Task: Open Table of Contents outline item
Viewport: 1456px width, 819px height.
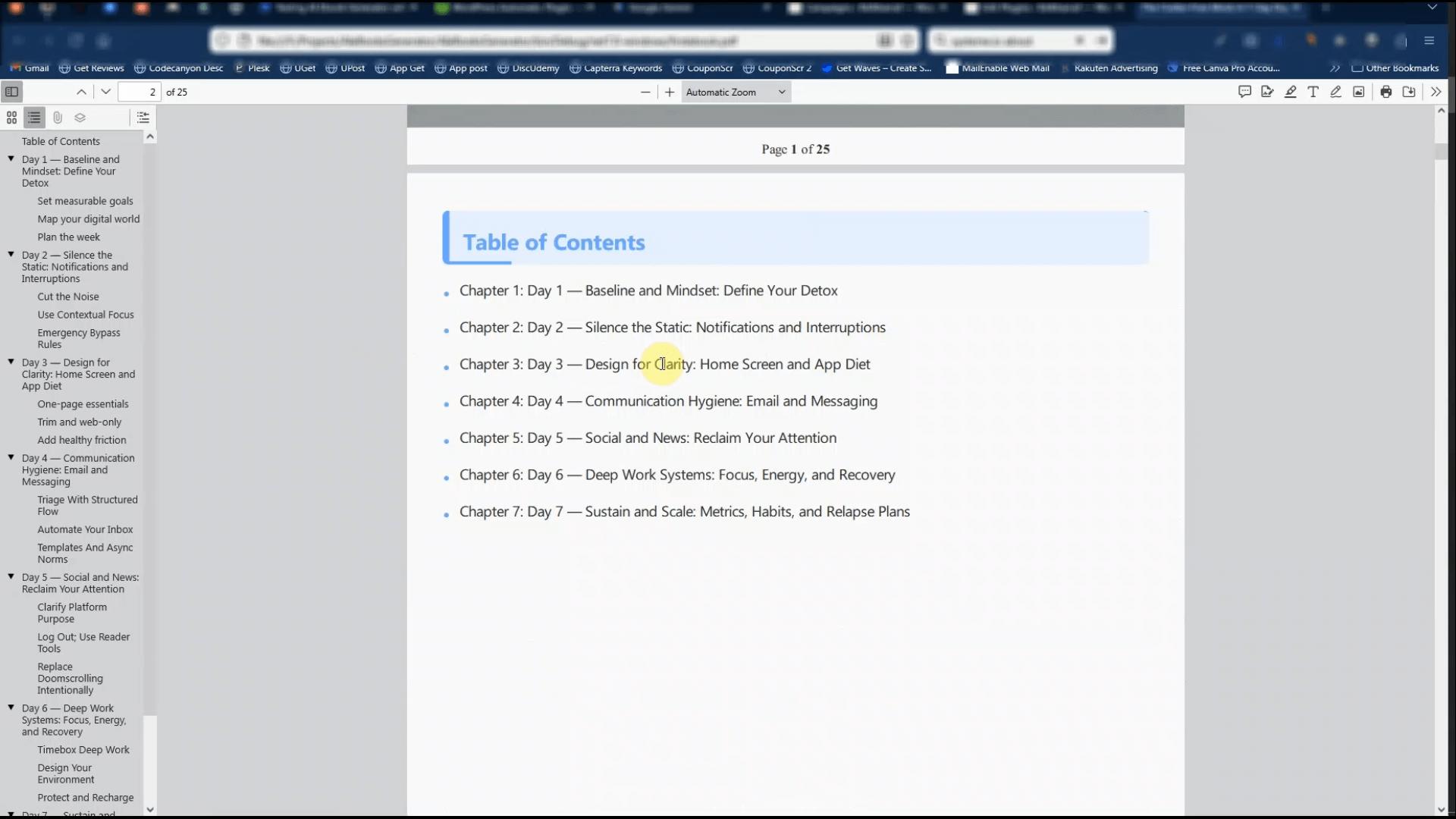Action: pos(61,141)
